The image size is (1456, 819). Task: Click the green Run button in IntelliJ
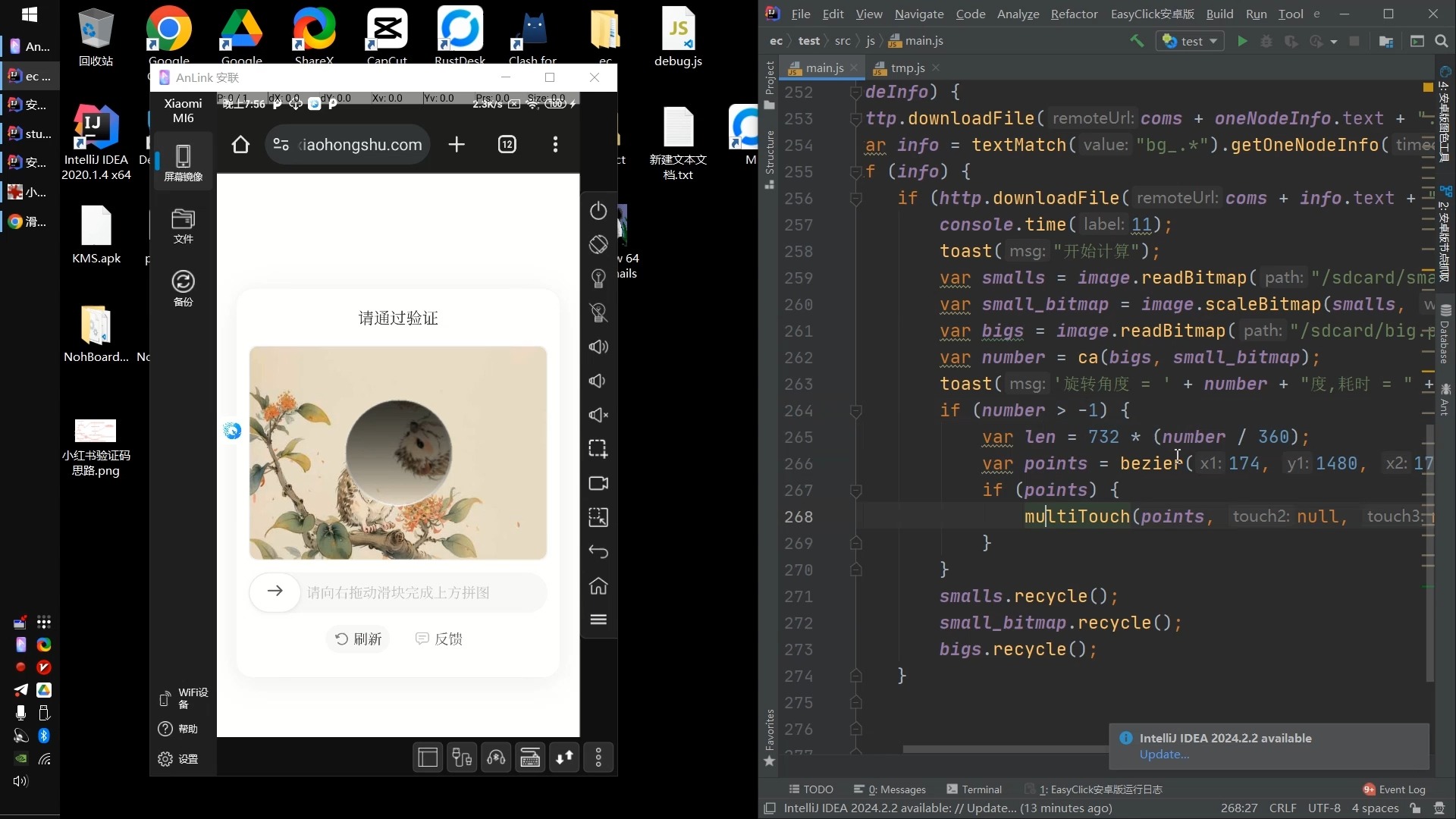tap(1241, 41)
